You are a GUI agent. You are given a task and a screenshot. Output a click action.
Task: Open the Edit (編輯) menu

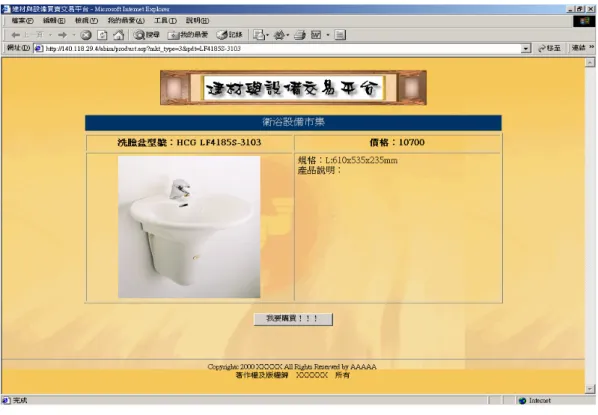pyautogui.click(x=54, y=21)
